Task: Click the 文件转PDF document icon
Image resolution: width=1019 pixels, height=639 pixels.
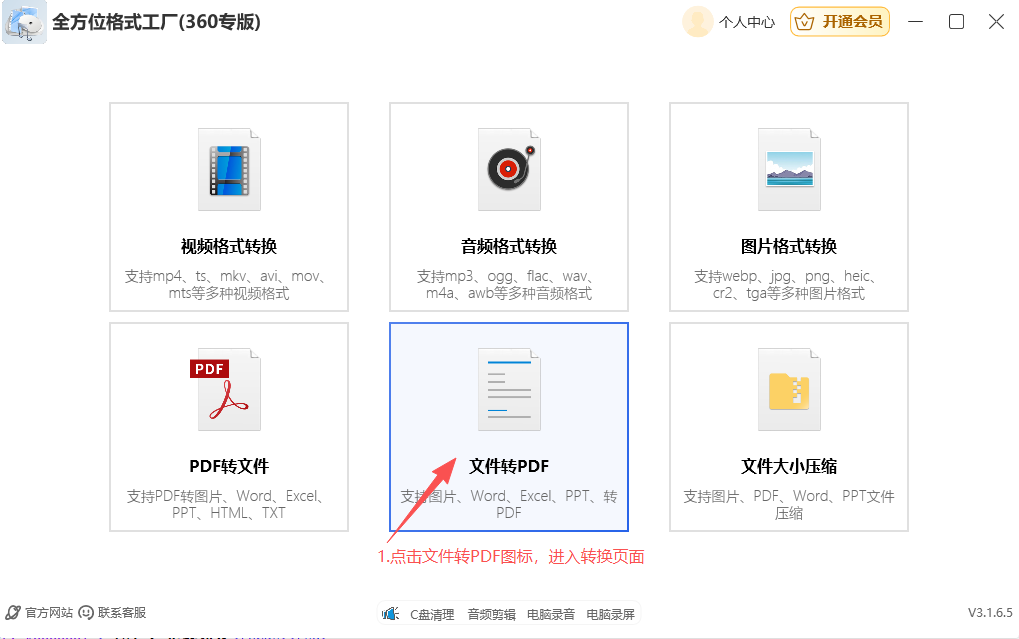Action: click(509, 389)
